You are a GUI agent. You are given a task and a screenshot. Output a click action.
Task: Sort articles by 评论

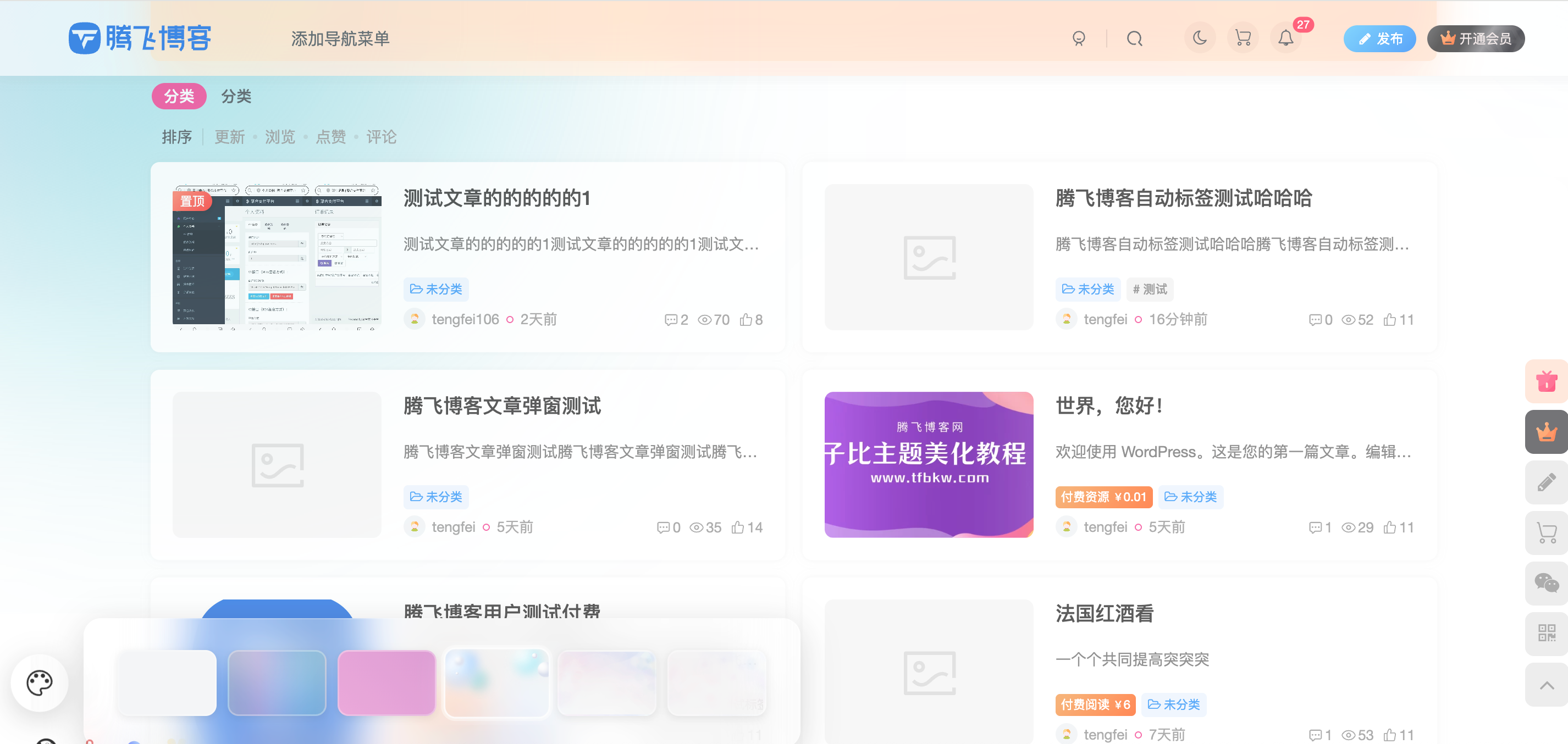pyautogui.click(x=381, y=137)
